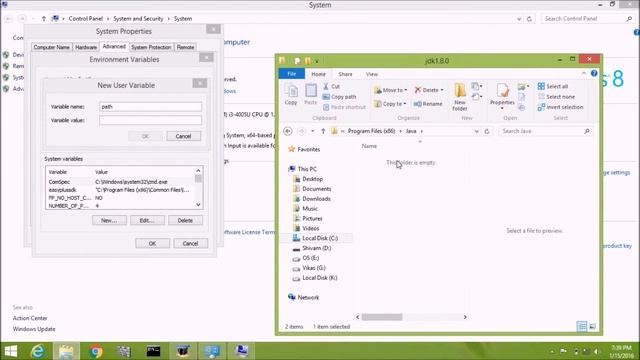Click the Name column header
Viewport: 640px width, 360px height.
(369, 146)
